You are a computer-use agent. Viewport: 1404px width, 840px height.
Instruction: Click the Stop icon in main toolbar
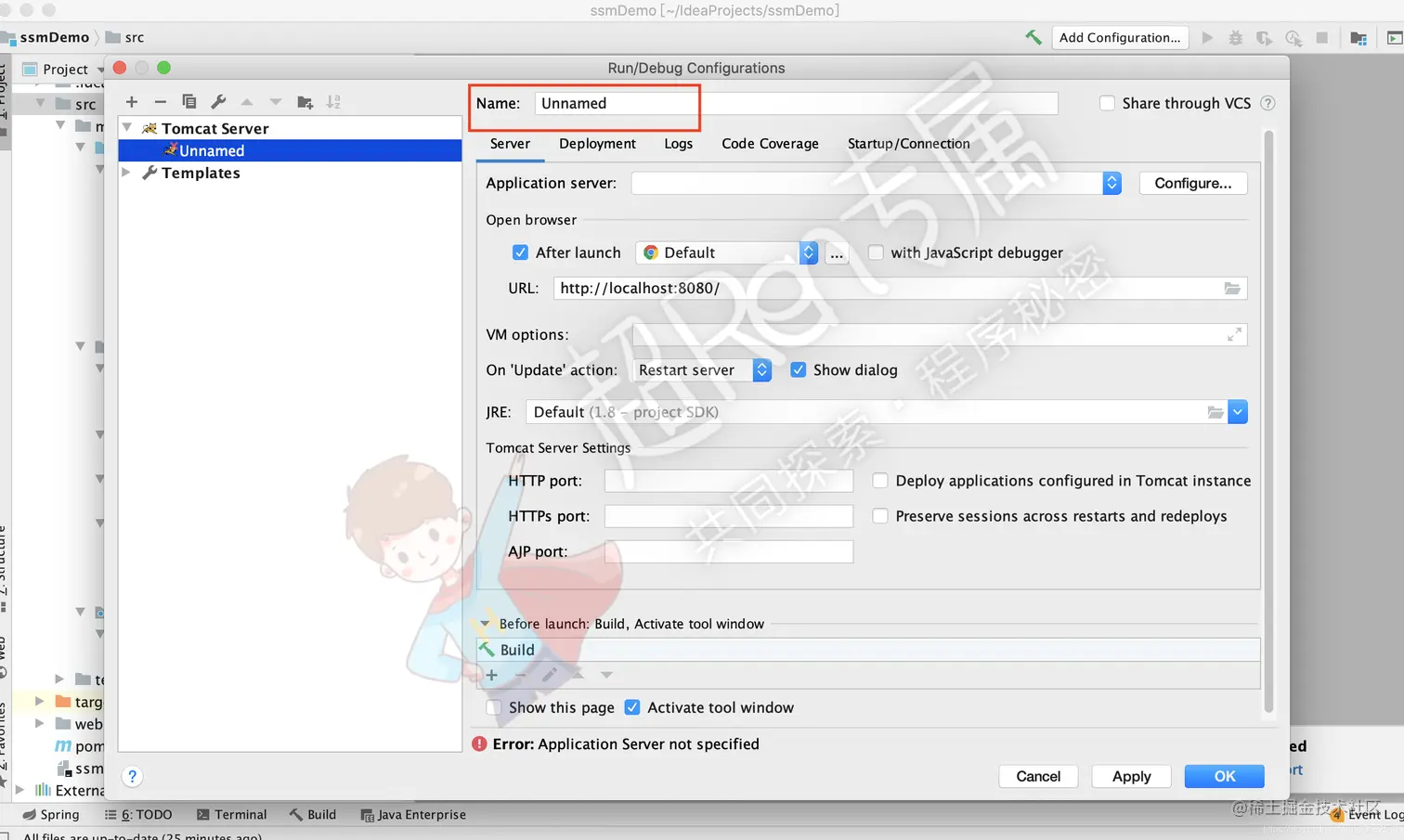pyautogui.click(x=1322, y=38)
